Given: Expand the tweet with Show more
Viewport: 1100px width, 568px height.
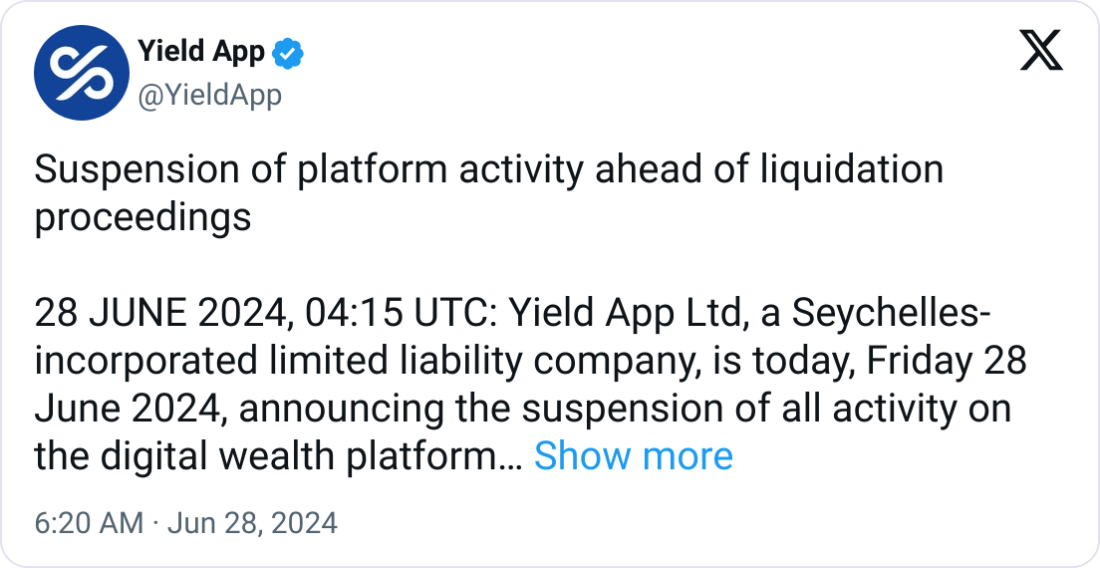Looking at the screenshot, I should click(x=633, y=456).
